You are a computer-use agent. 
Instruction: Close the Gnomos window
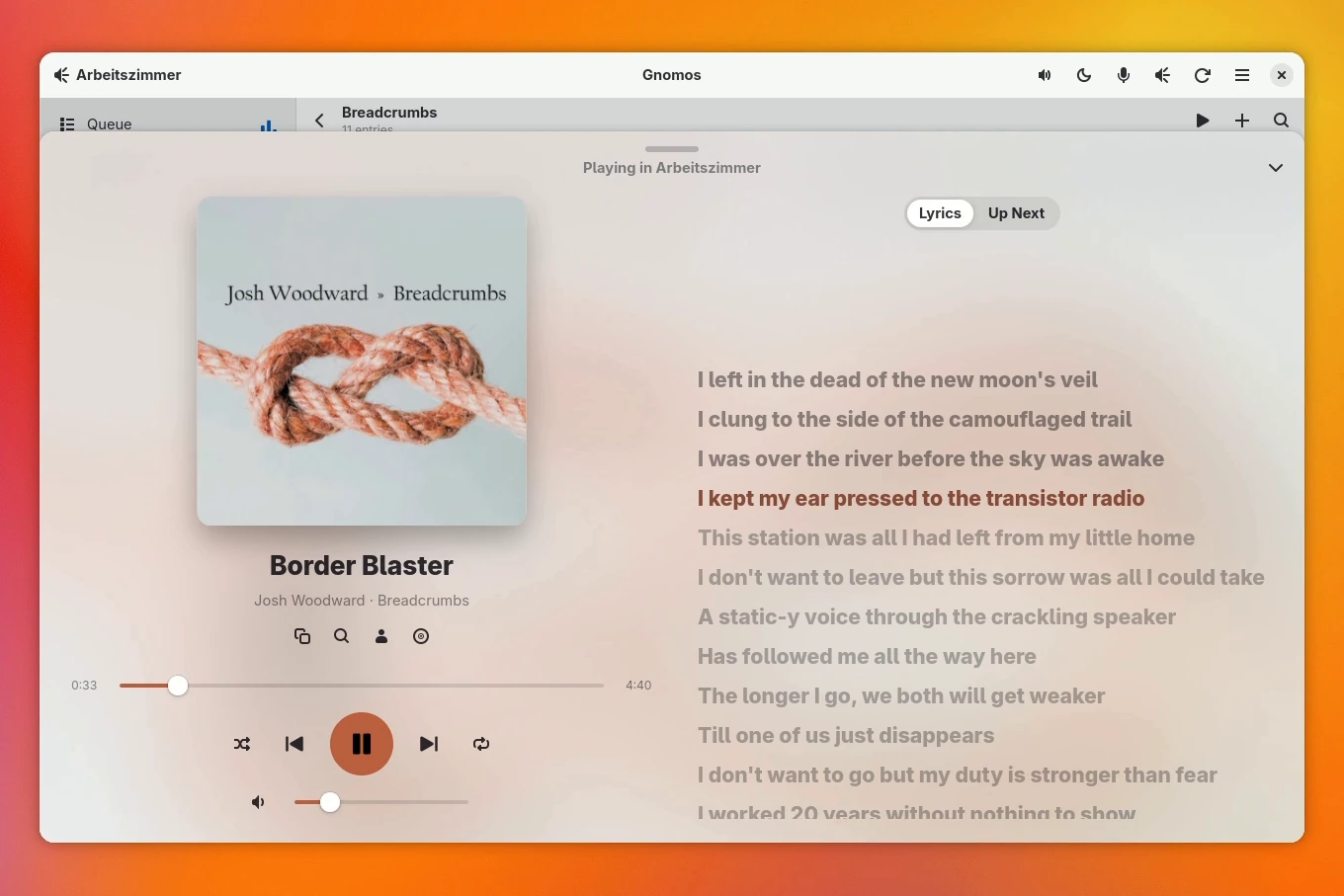coord(1282,75)
